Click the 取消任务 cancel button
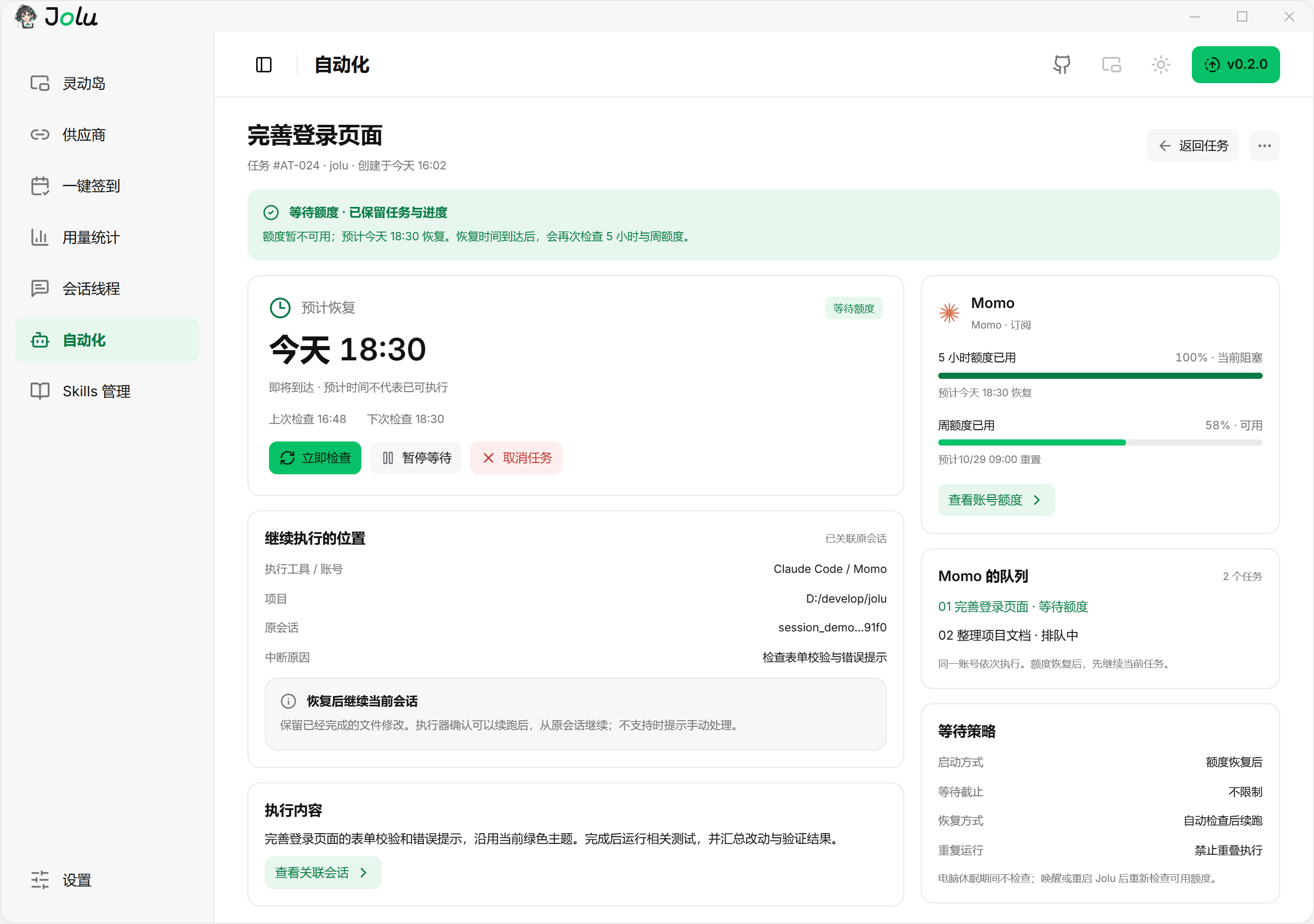1314x924 pixels. click(516, 458)
